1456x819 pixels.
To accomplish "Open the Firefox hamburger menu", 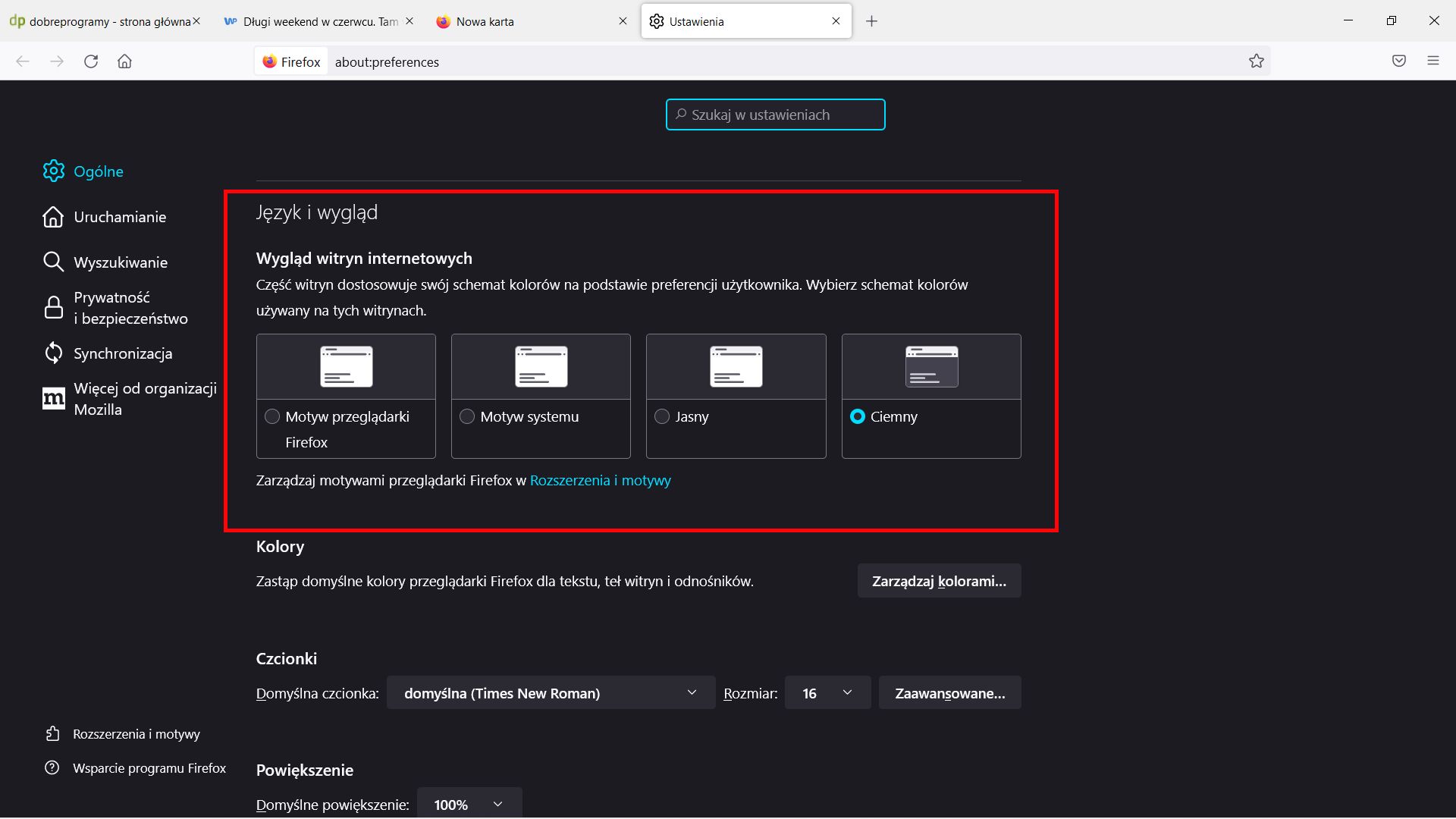I will point(1434,61).
